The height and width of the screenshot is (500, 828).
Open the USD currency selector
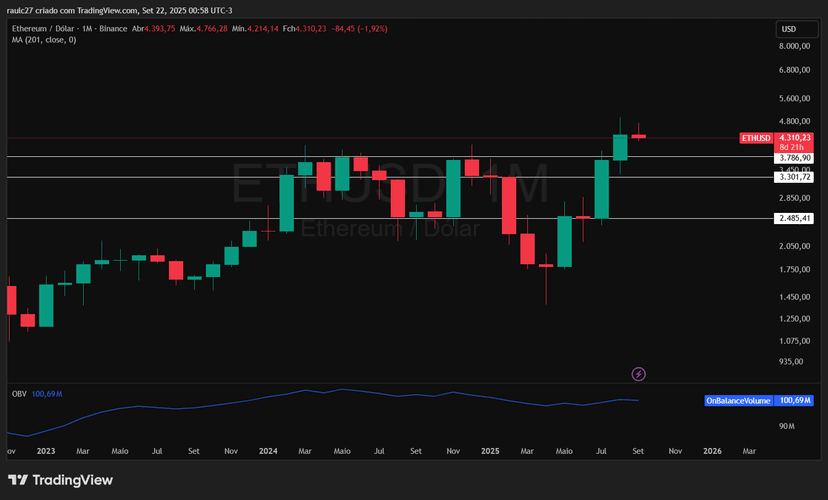pyautogui.click(x=789, y=29)
